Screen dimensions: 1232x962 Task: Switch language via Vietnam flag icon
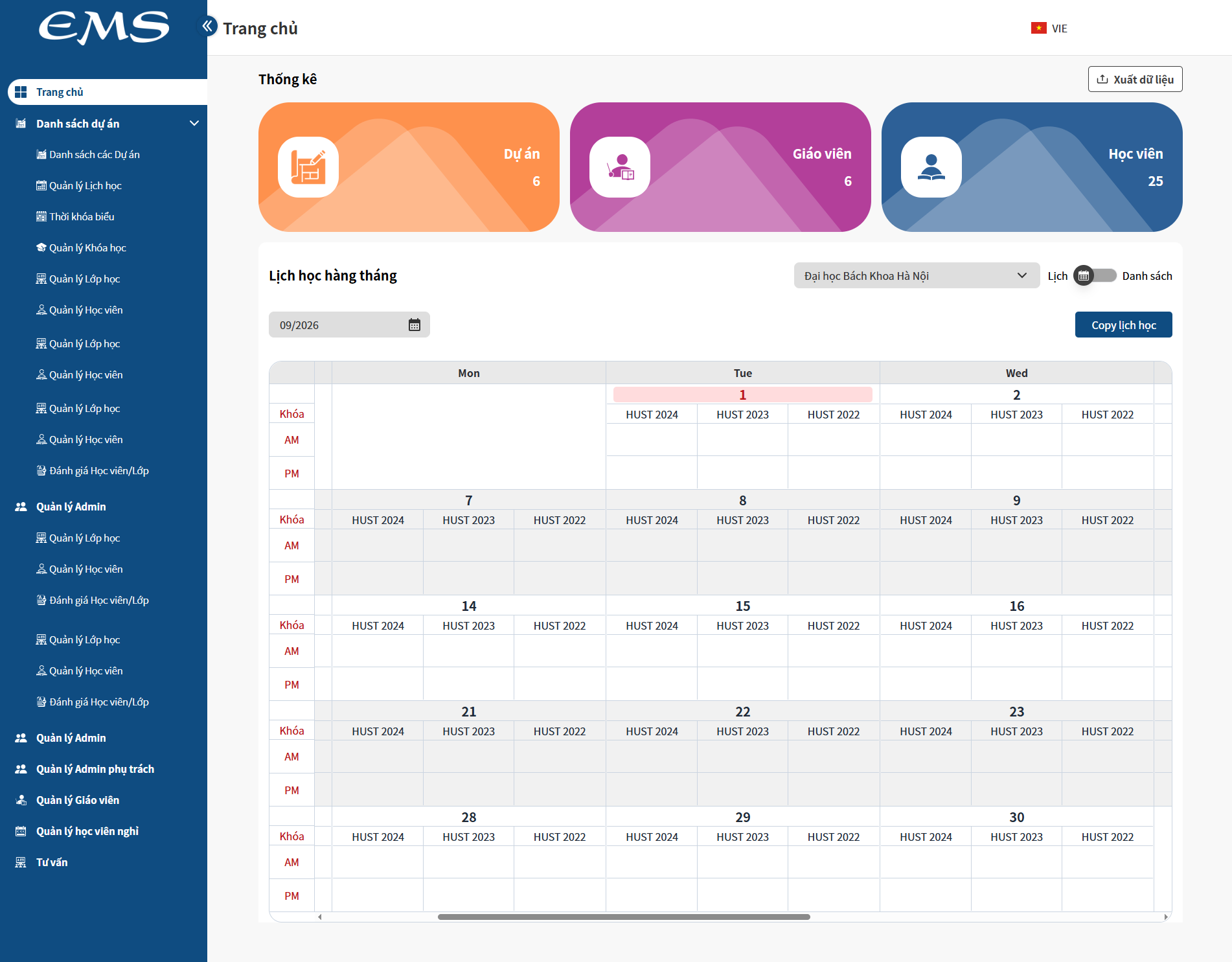pos(1039,28)
